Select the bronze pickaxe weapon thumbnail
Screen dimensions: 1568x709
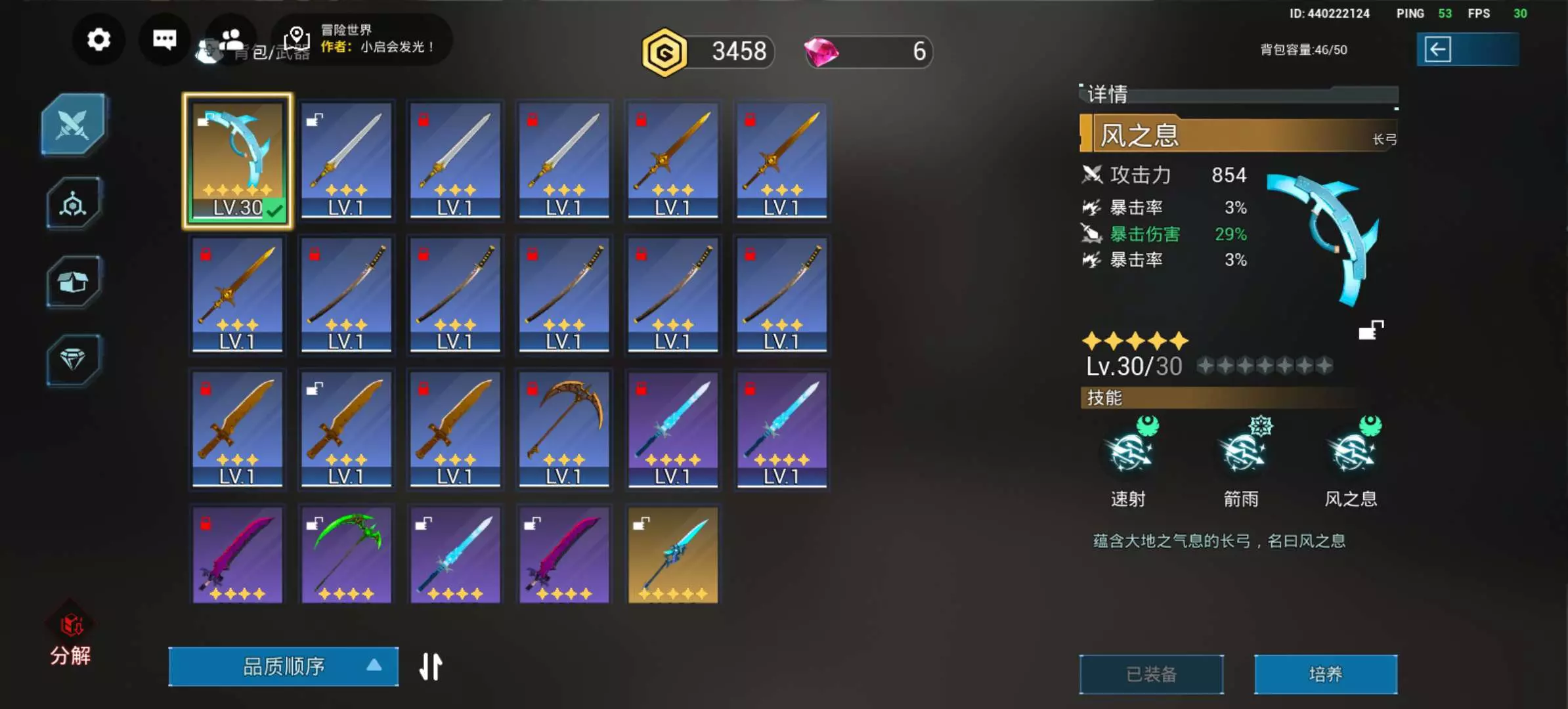pos(564,428)
